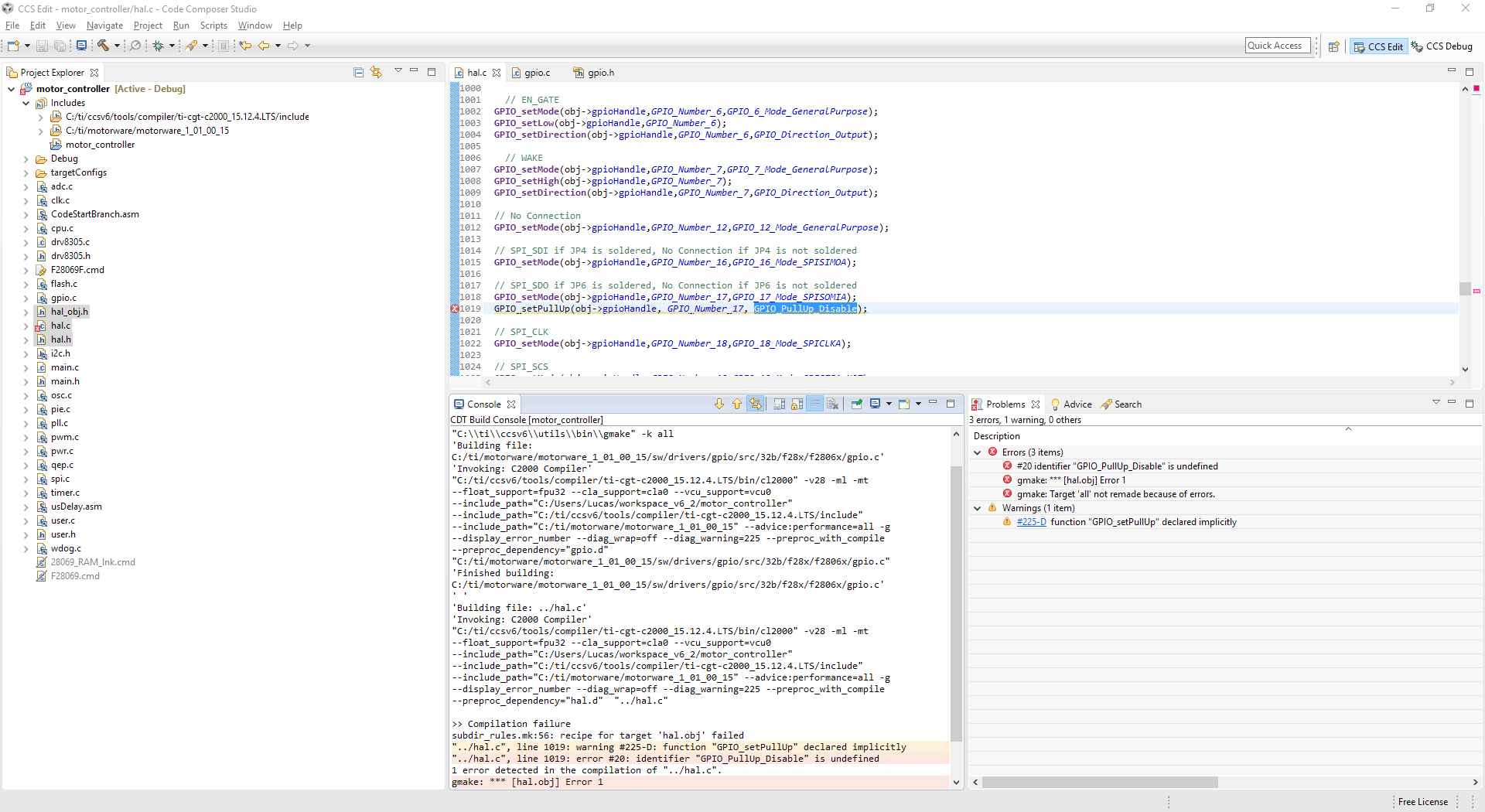The image size is (1485, 812).
Task: Click the Build hammer icon in toolbar
Action: tap(103, 46)
